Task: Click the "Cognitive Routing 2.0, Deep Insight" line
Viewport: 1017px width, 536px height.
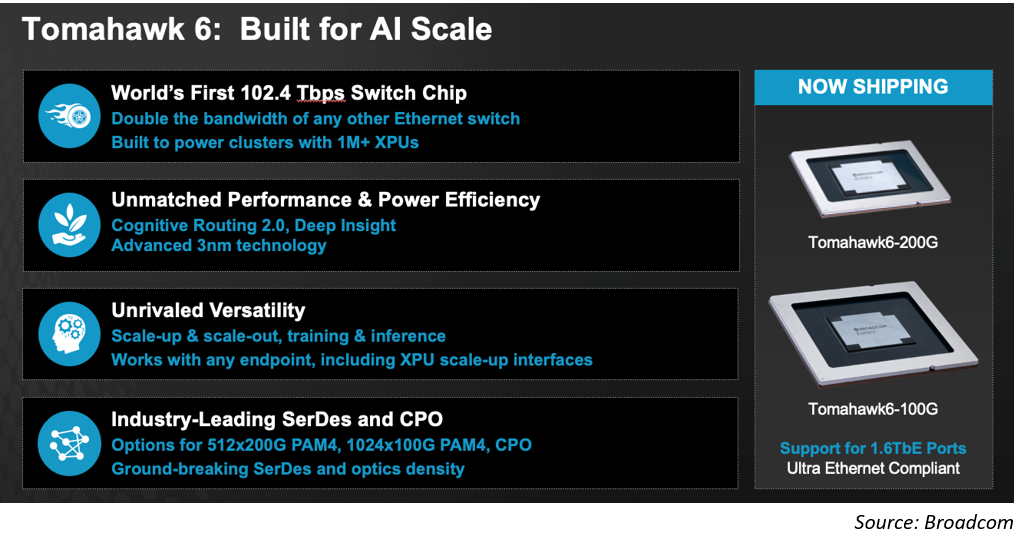Action: [253, 225]
